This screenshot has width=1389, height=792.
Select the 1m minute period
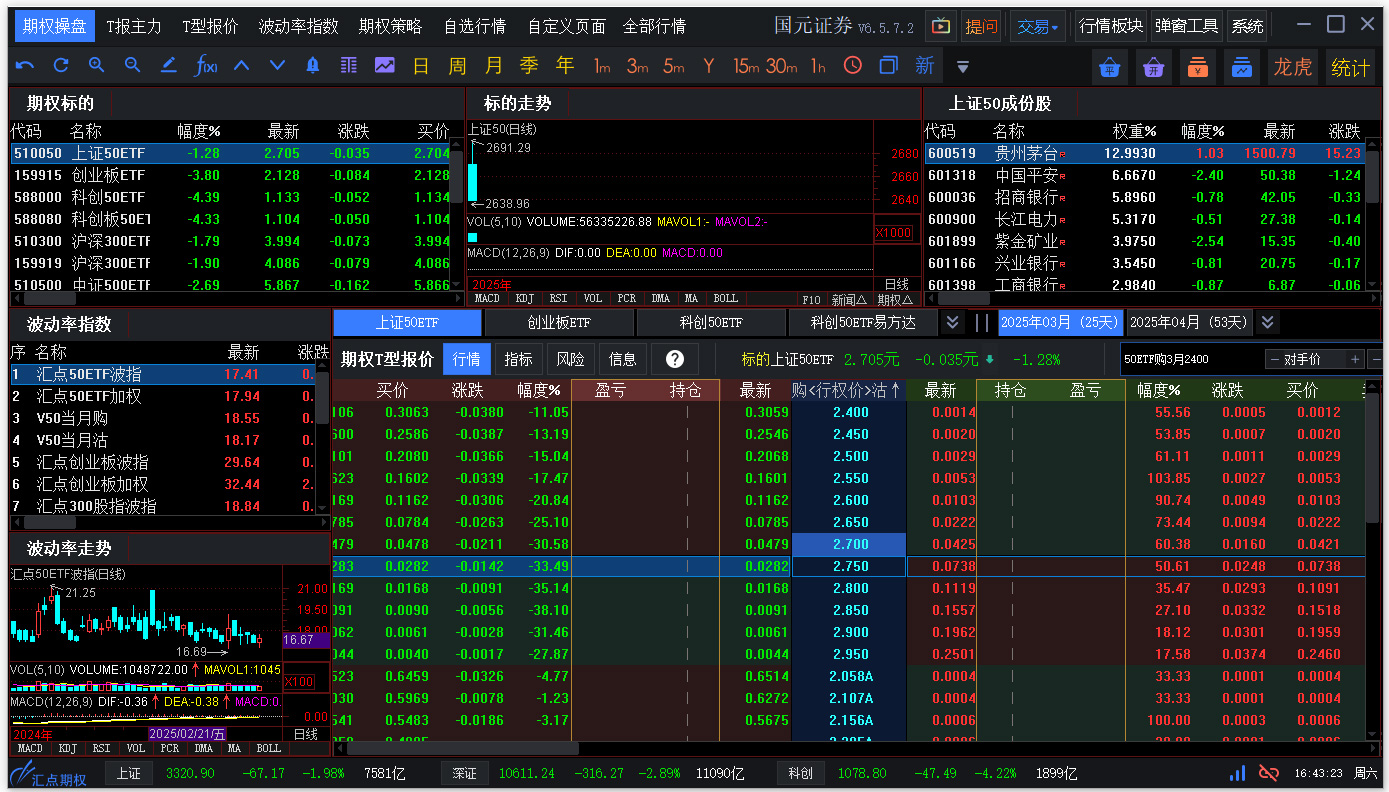pyautogui.click(x=602, y=66)
